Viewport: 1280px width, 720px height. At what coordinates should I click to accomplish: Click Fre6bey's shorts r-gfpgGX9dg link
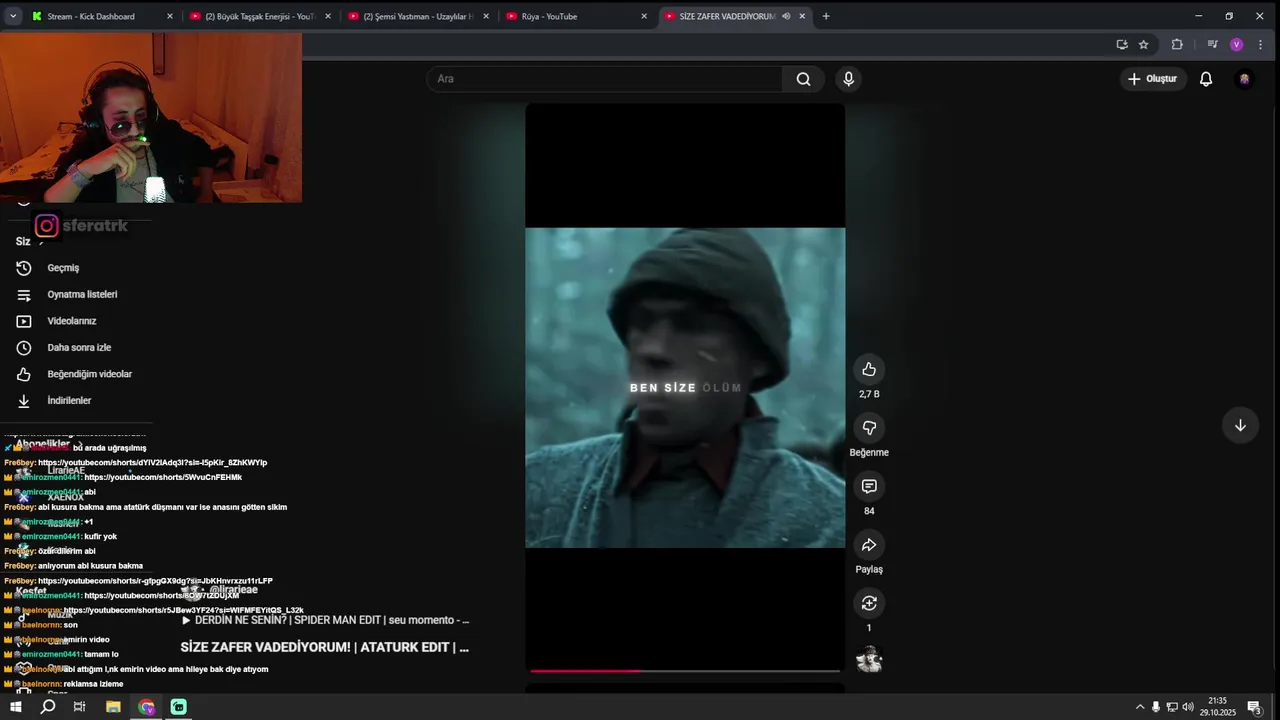155,581
